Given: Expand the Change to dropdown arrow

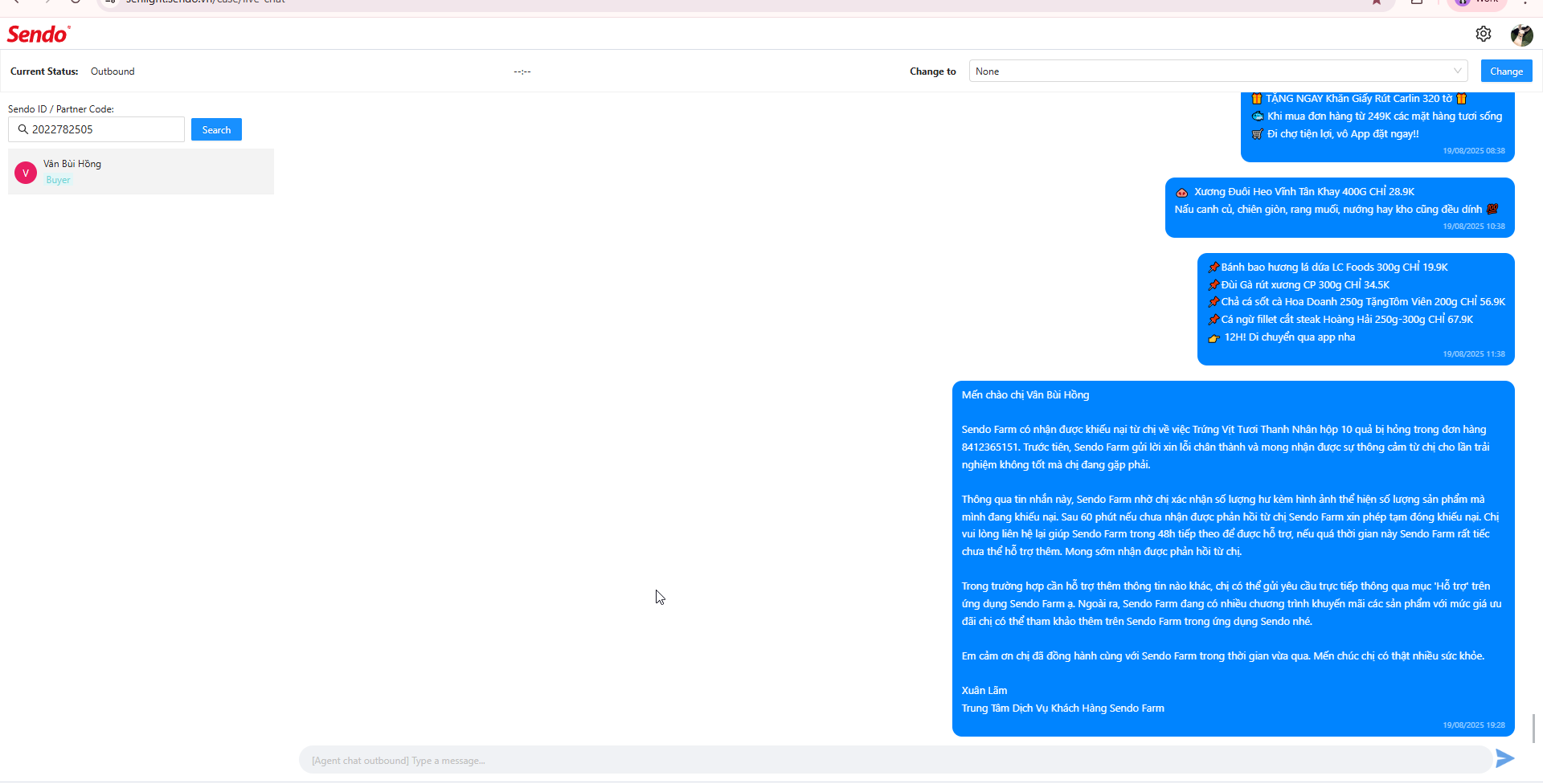Looking at the screenshot, I should (1457, 71).
